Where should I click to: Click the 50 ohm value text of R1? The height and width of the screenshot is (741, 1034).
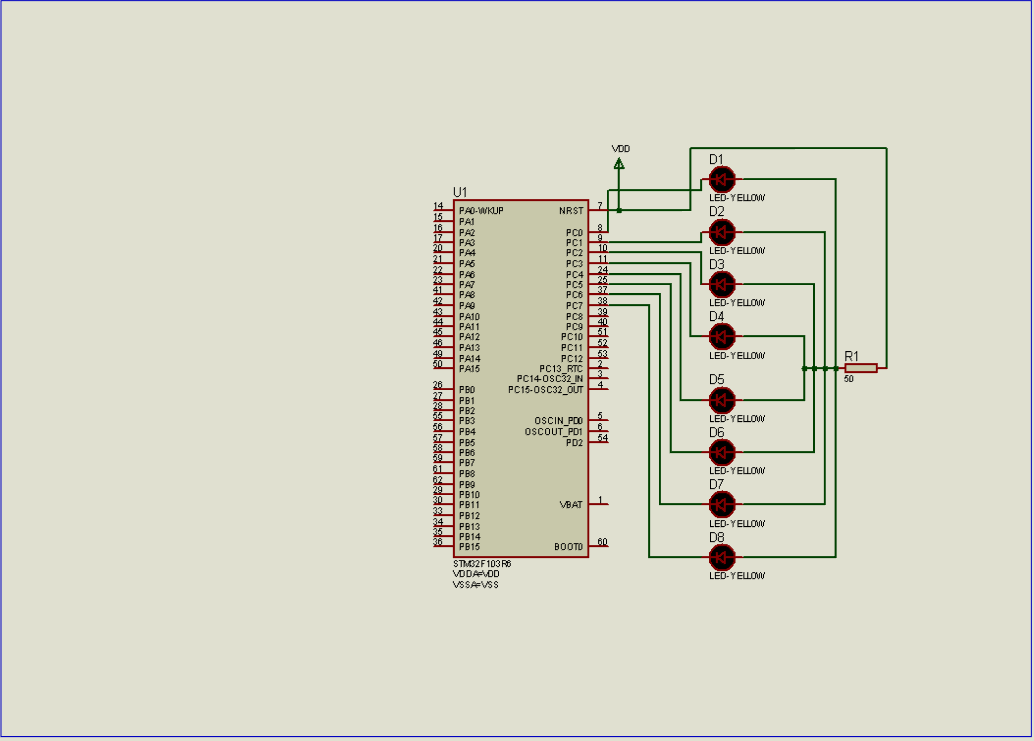tap(850, 380)
